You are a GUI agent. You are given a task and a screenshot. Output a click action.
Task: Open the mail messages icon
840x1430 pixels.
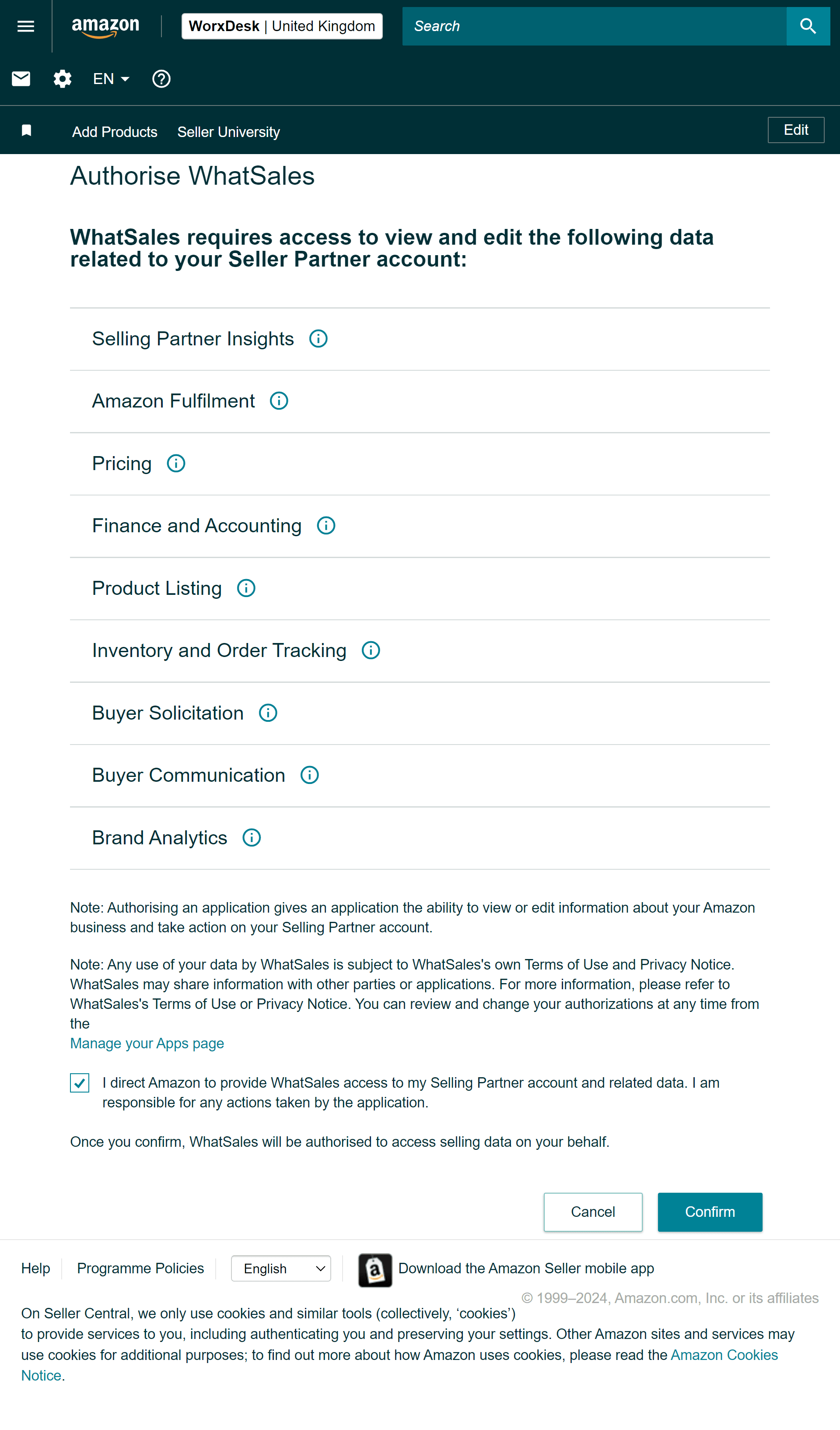21,79
